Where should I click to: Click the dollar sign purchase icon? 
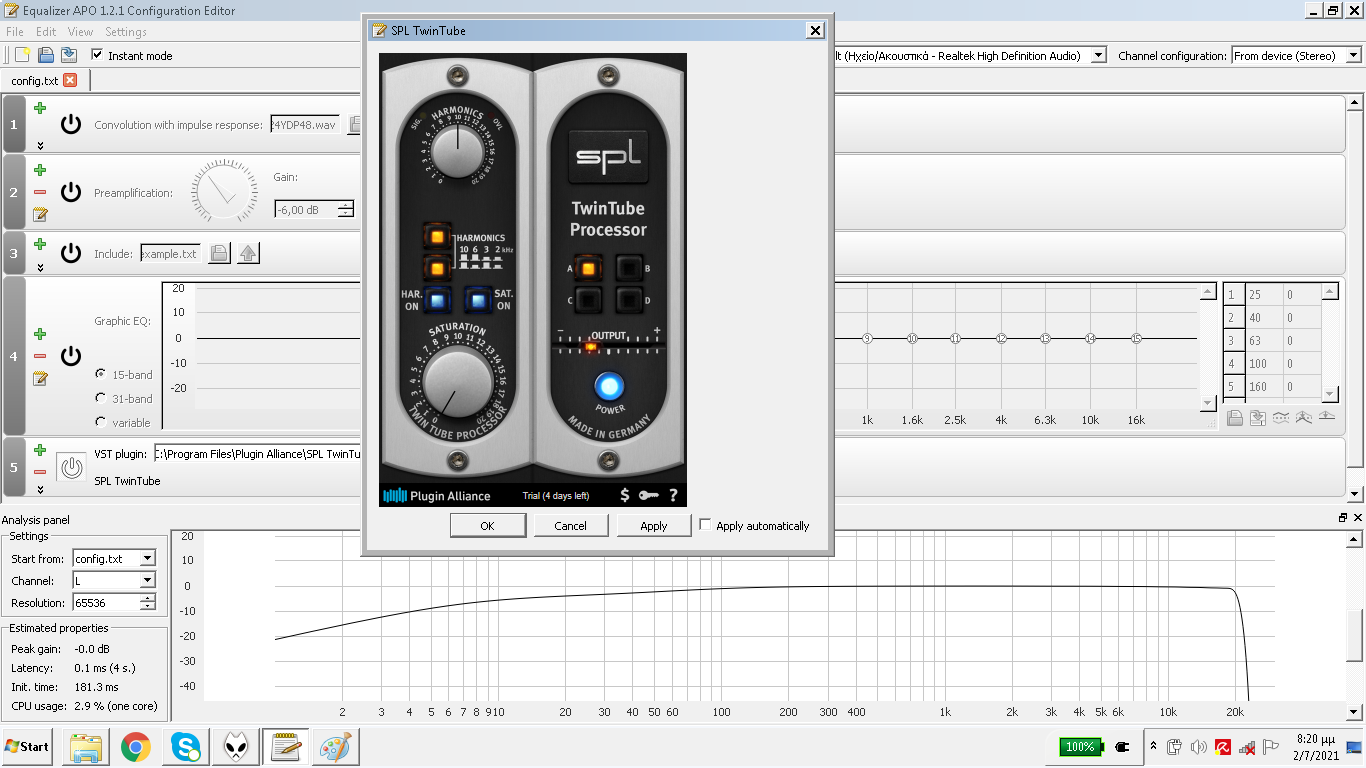tap(625, 495)
